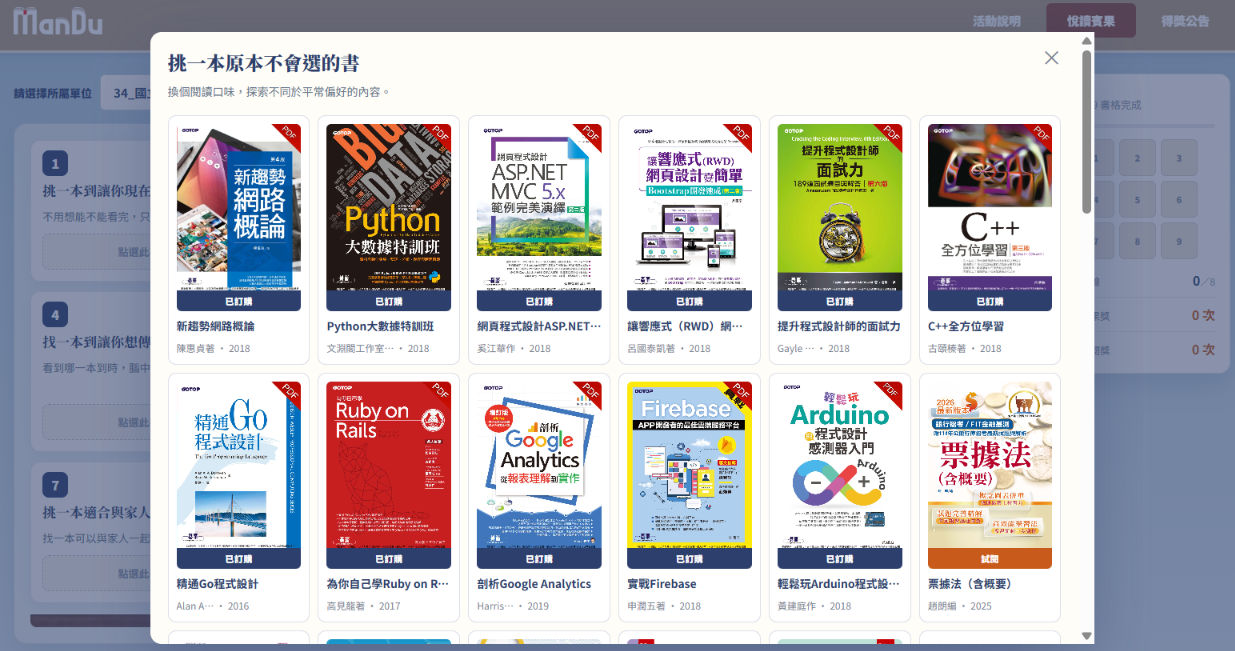Click the title 提升程式設計師的面試力
Screen dimensions: 1235x651
839,326
